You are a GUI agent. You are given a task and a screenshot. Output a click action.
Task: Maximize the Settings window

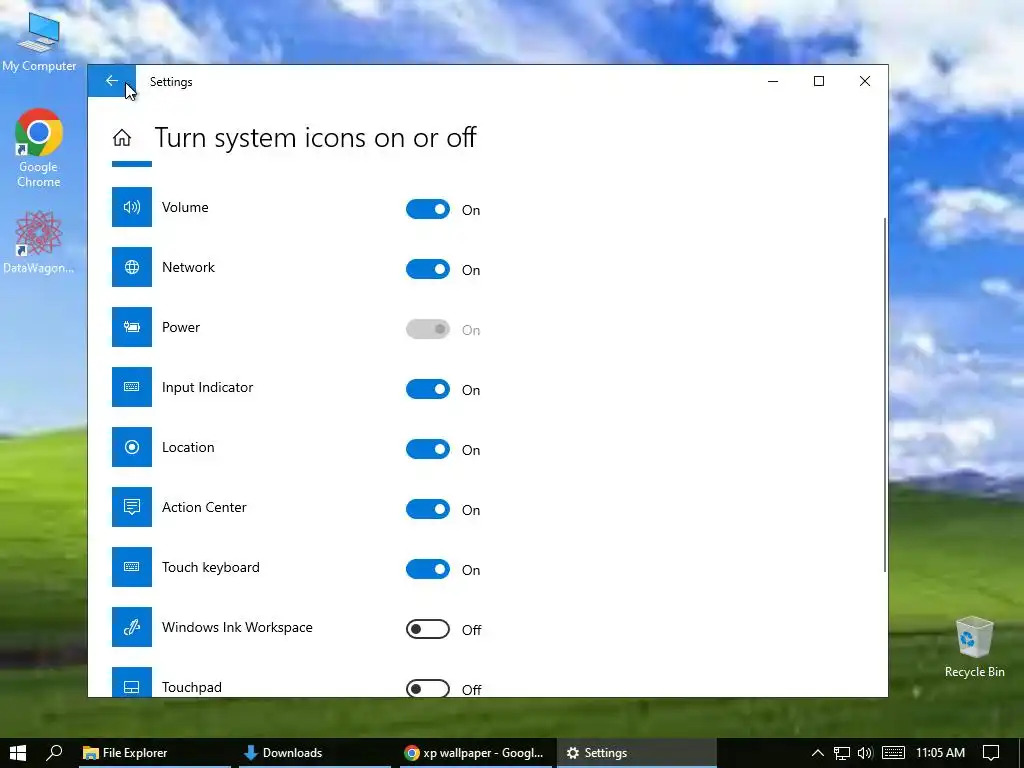pos(819,81)
